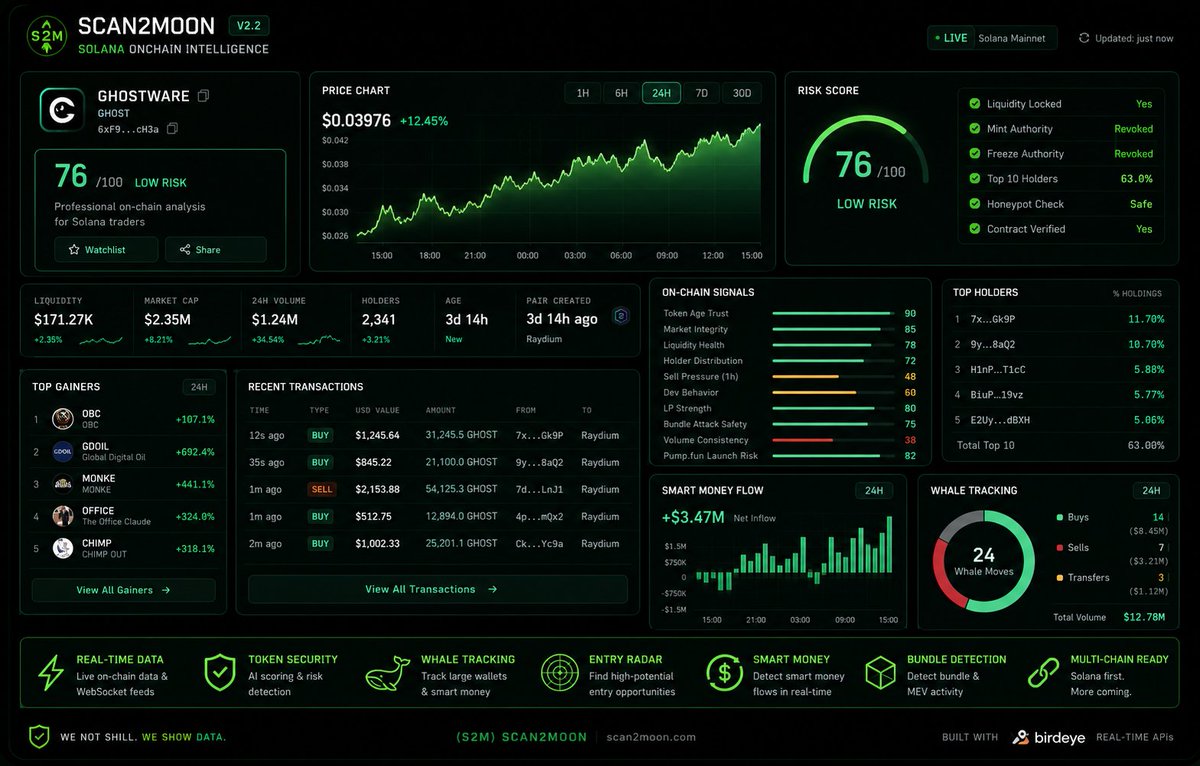The height and width of the screenshot is (766, 1200).
Task: Open the Top Gainers 24H selector
Action: point(199,387)
